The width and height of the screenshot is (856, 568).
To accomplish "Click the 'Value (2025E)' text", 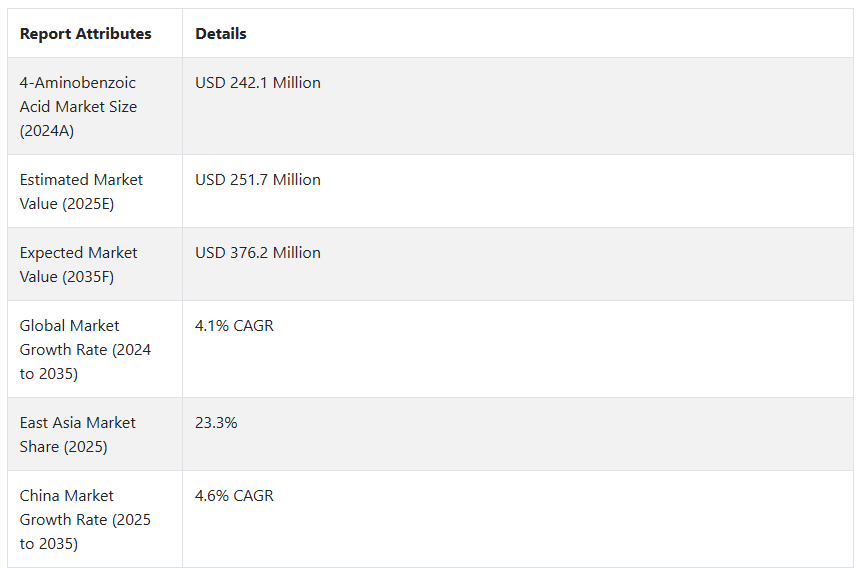I will (x=67, y=204).
